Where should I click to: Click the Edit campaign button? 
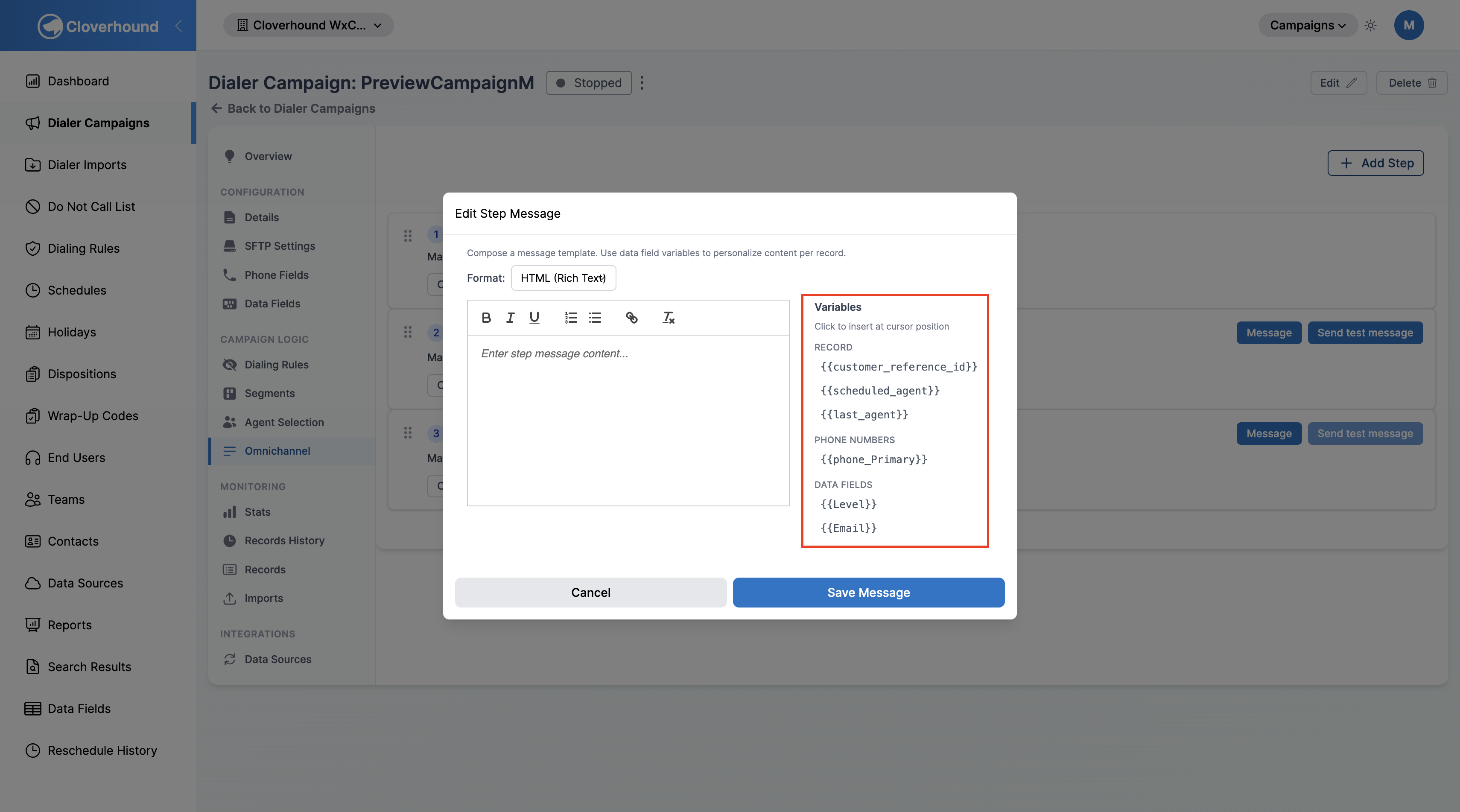1338,83
